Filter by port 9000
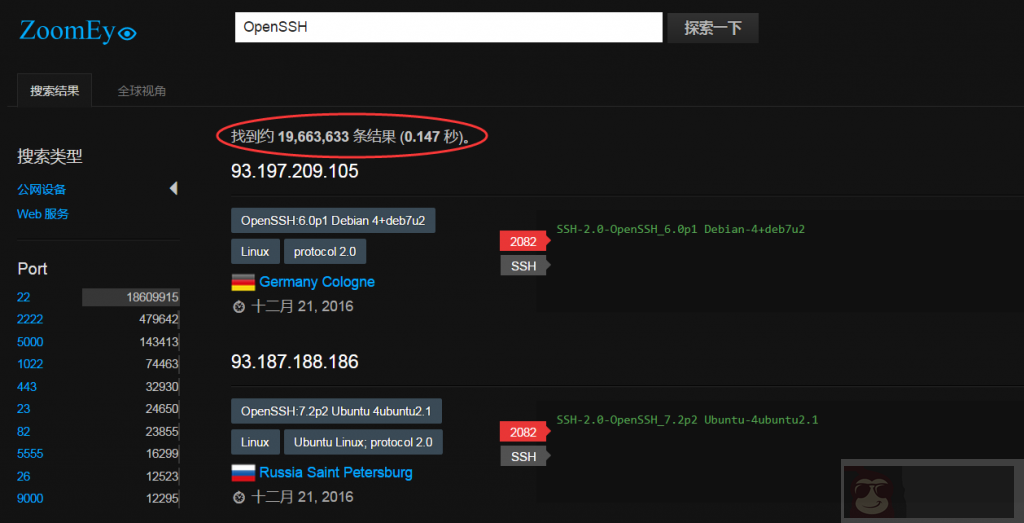The width and height of the screenshot is (1024, 523). pos(30,498)
